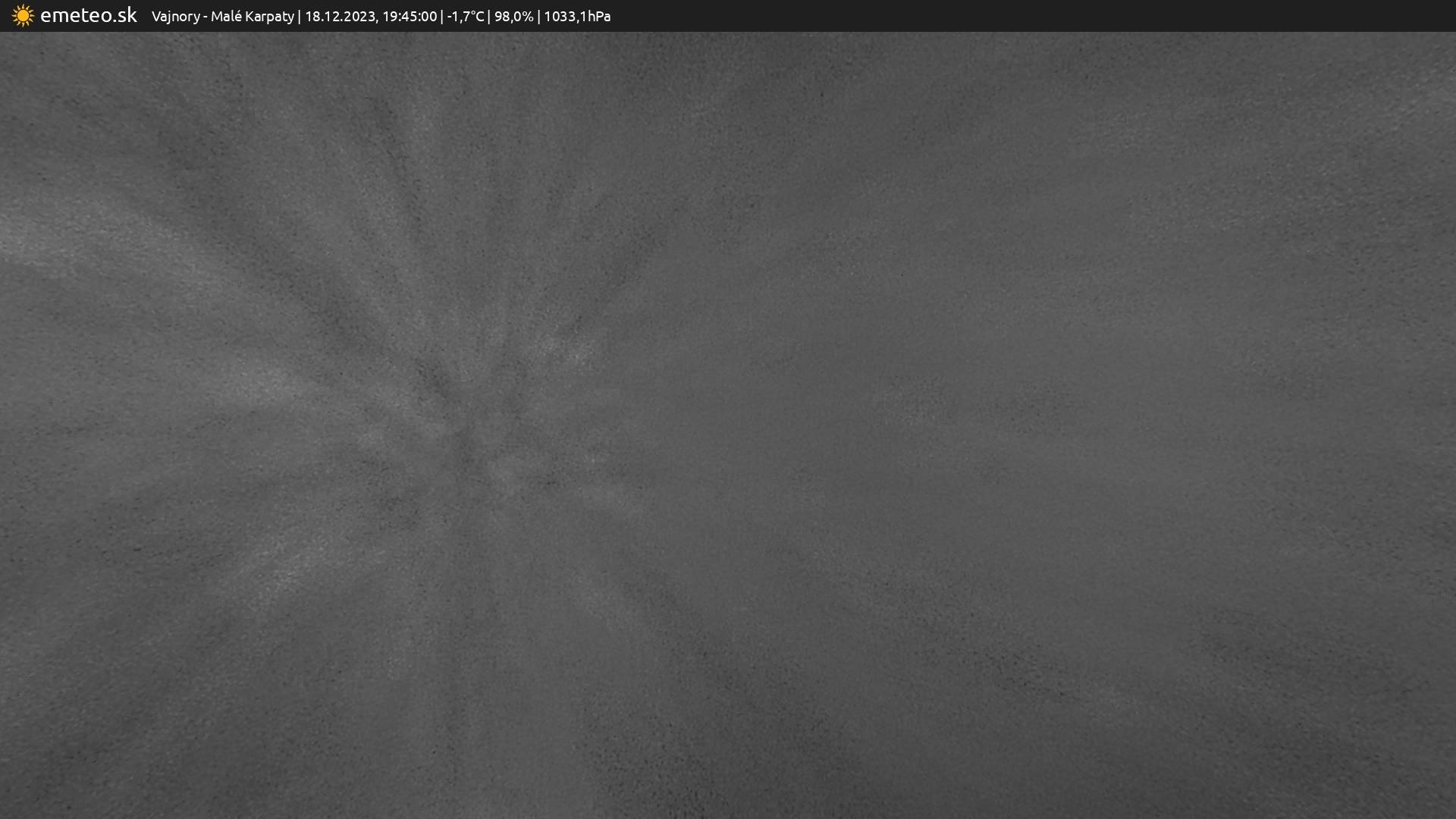Viewport: 1456px width, 819px height.
Task: Click the separator pipe between temperature and humidity
Action: (x=489, y=17)
